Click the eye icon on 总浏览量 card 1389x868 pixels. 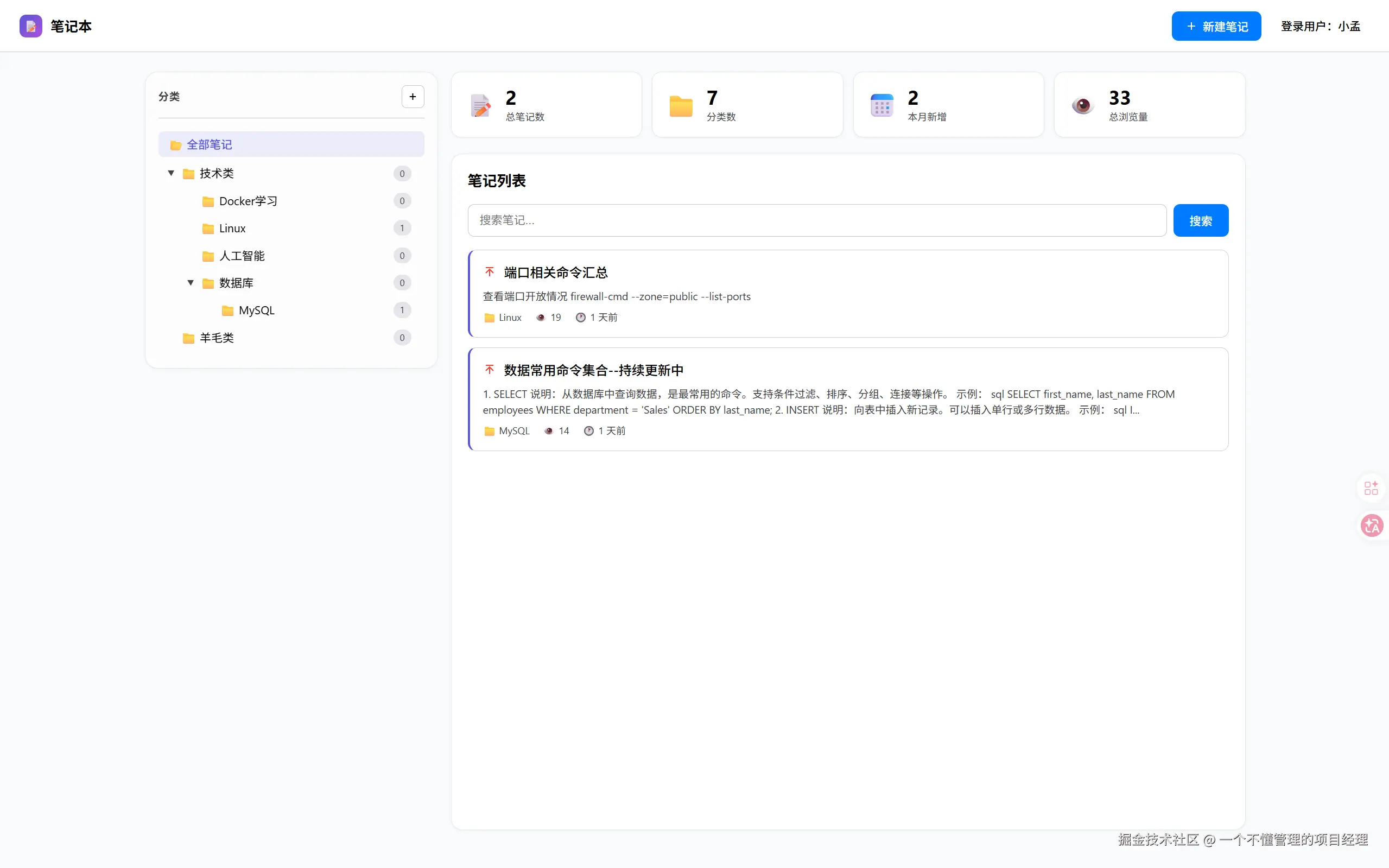click(1082, 105)
